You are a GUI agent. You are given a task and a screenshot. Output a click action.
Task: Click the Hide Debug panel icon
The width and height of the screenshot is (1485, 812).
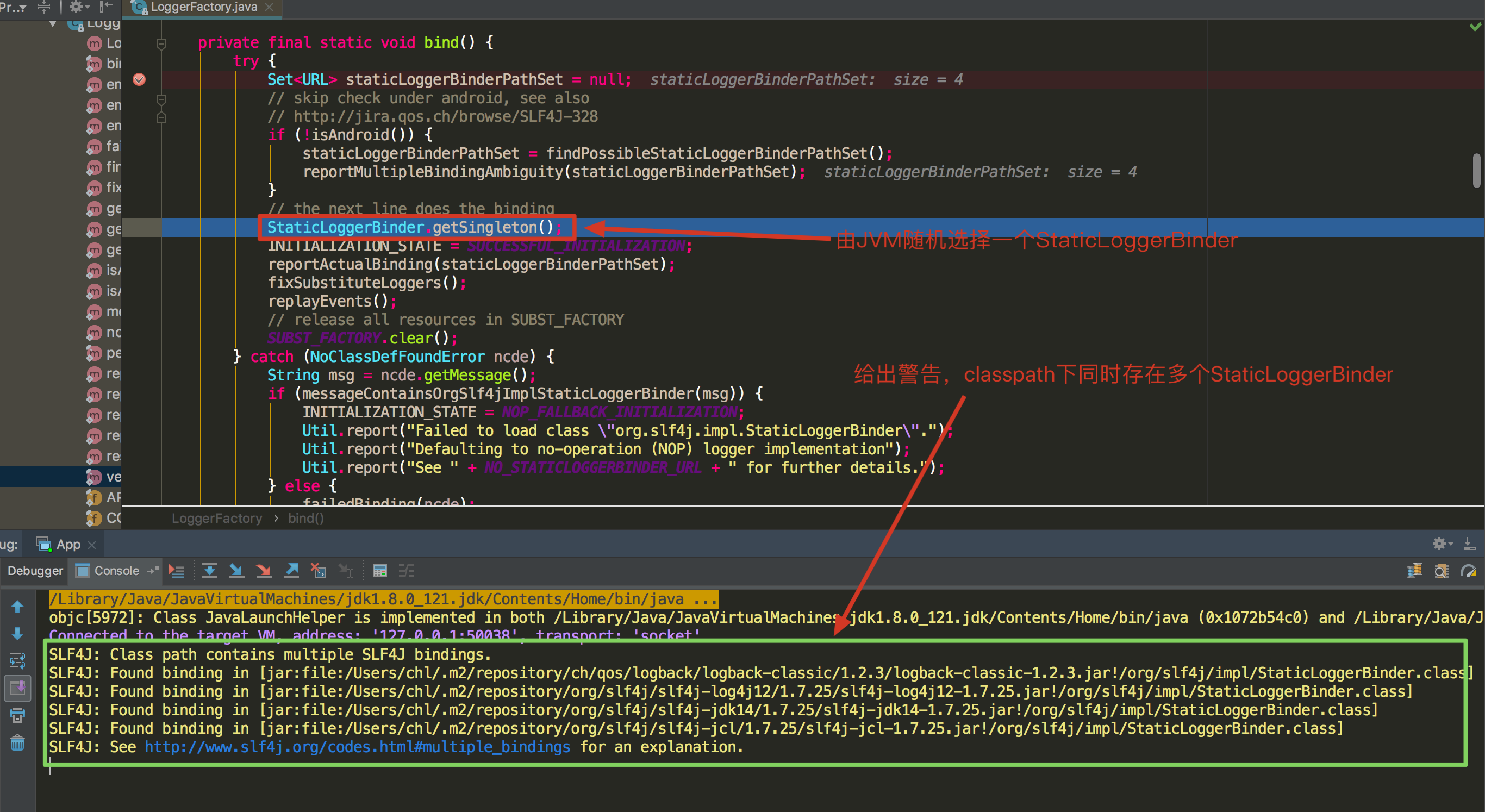coord(1469,544)
